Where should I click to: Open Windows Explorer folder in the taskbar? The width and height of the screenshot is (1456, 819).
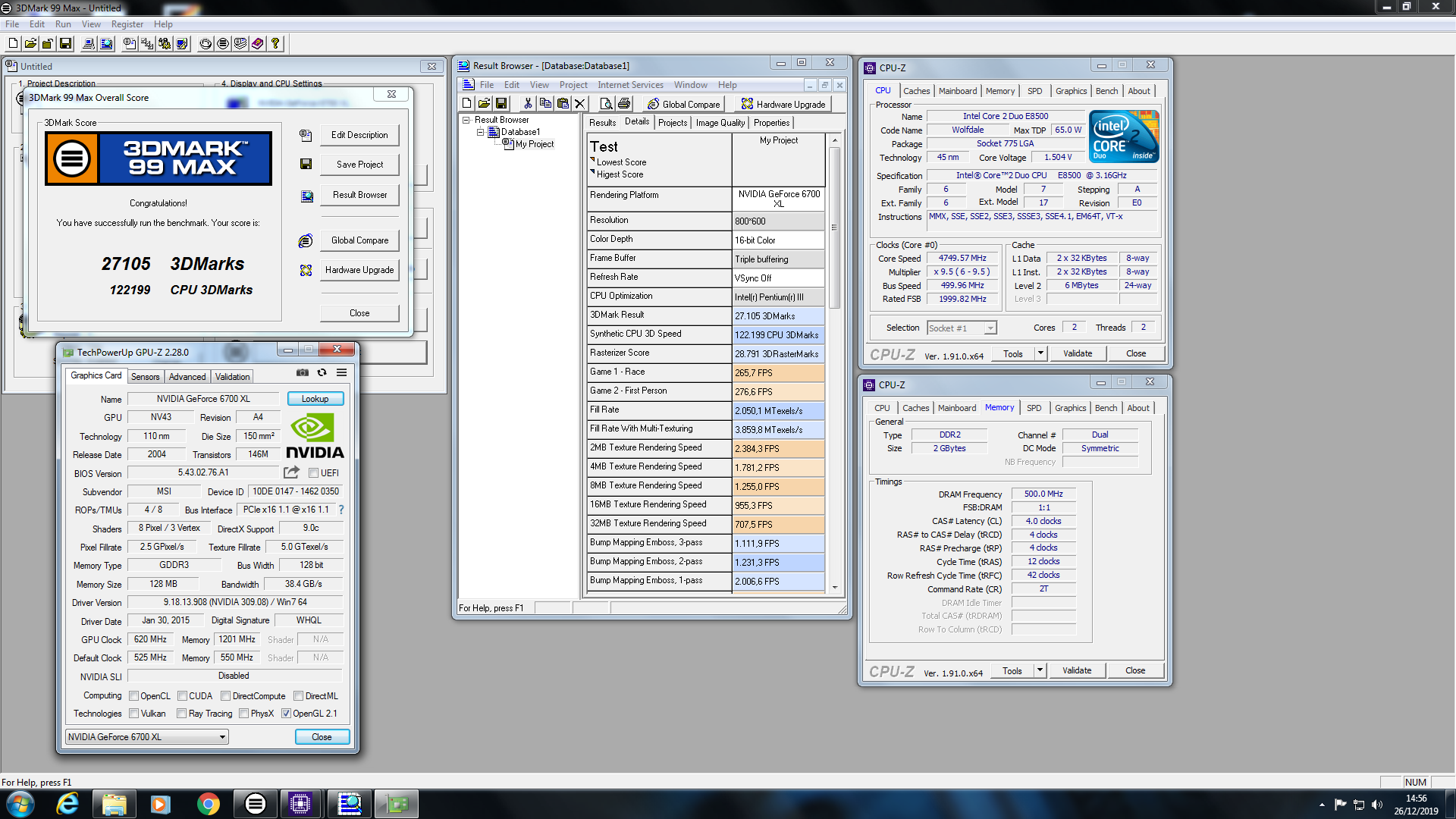pos(114,804)
